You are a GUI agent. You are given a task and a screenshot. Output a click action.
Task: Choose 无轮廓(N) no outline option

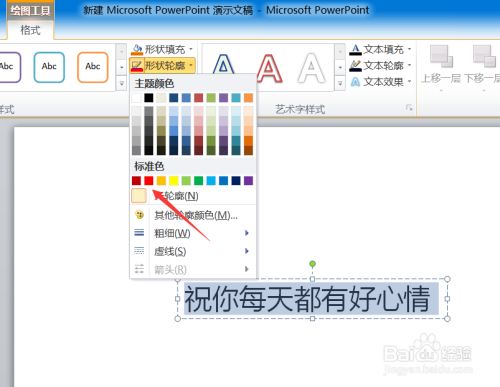pos(193,196)
